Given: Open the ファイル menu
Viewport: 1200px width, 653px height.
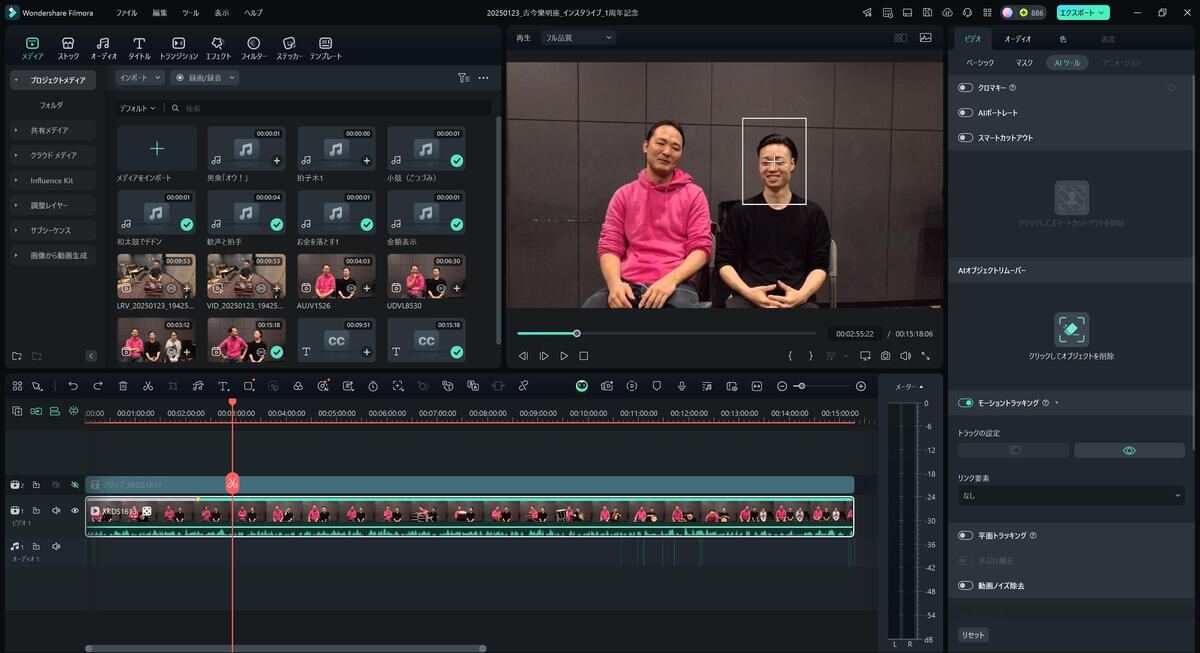Looking at the screenshot, I should [x=126, y=13].
